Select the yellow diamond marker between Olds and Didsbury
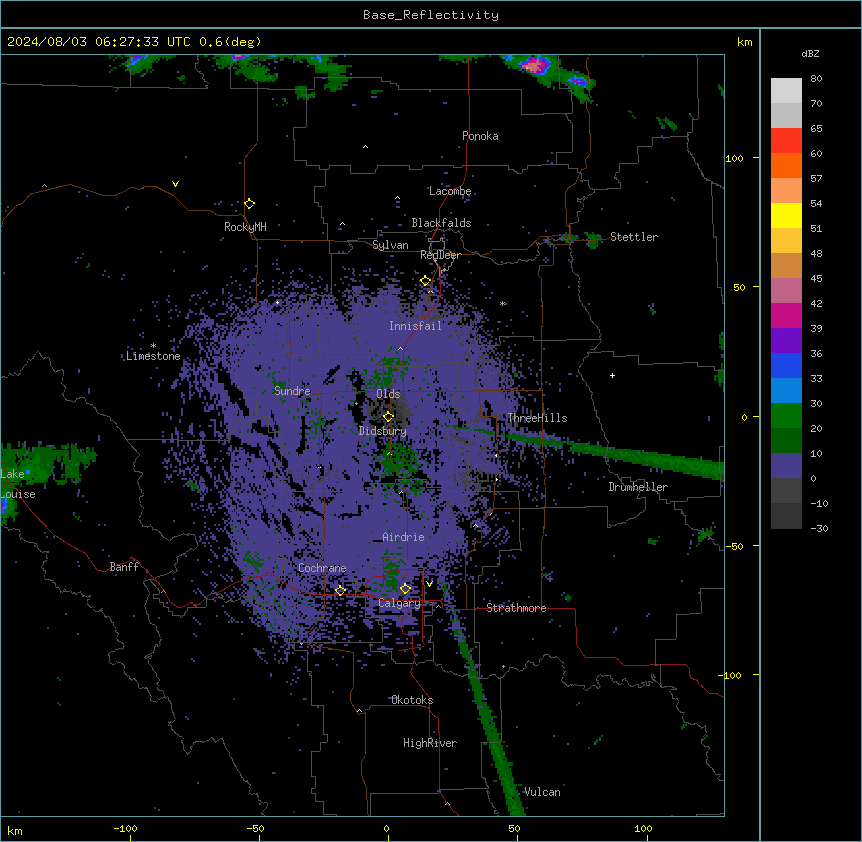 point(388,416)
